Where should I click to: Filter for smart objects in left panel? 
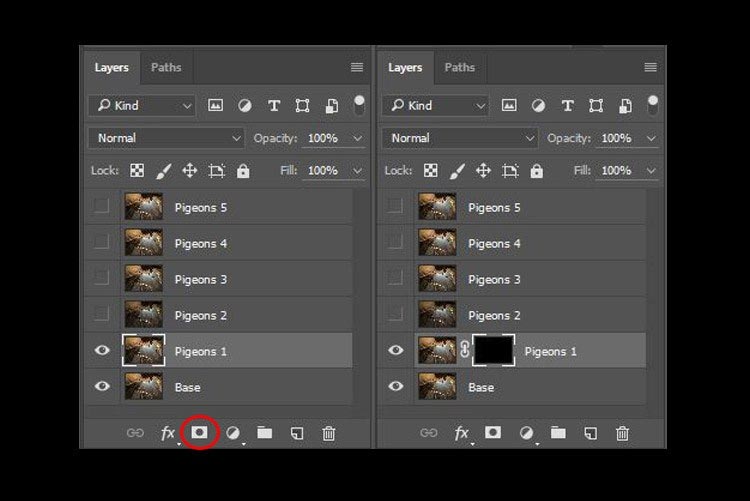(x=331, y=105)
